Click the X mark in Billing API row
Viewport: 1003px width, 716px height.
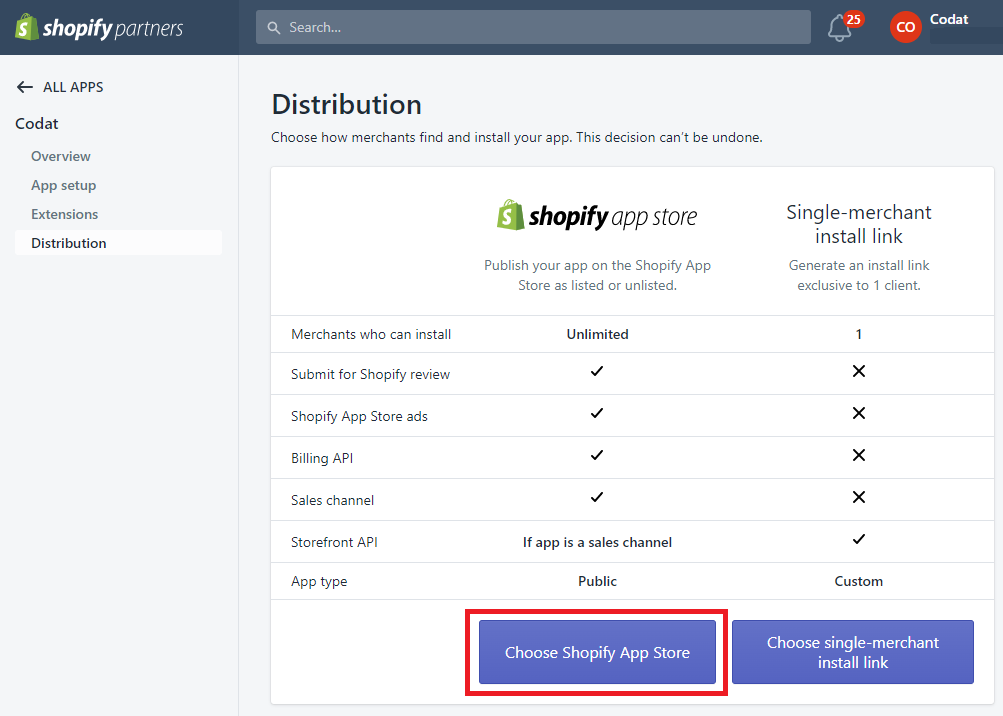pyautogui.click(x=858, y=455)
